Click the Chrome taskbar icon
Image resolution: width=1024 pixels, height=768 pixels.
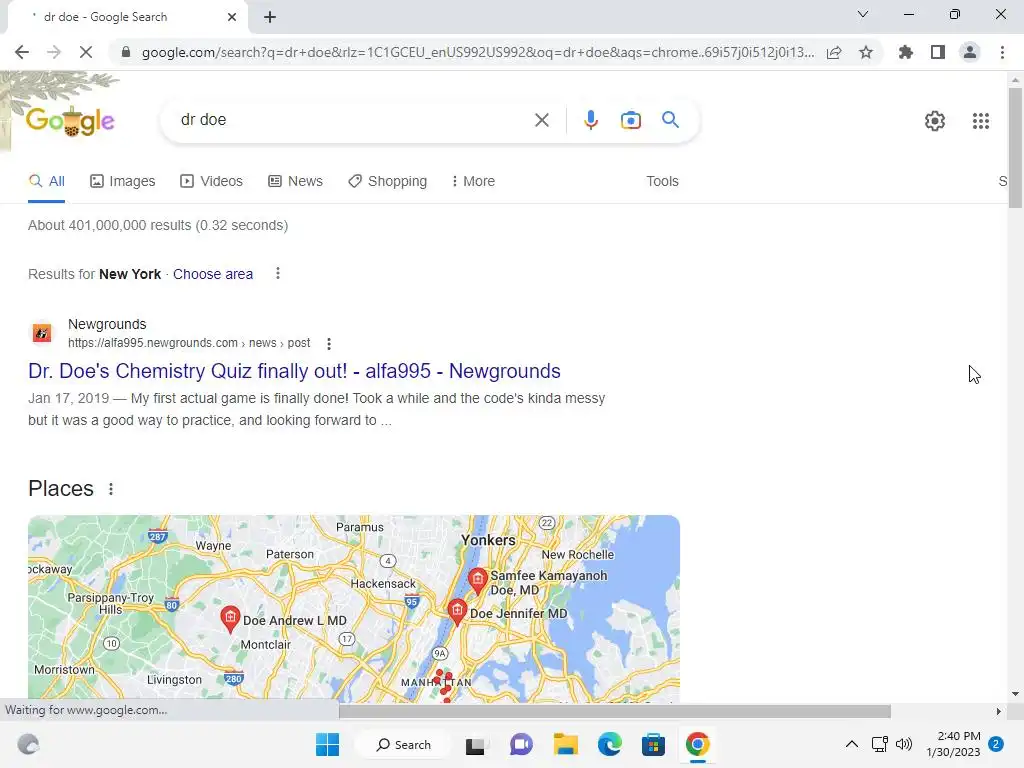[x=697, y=744]
